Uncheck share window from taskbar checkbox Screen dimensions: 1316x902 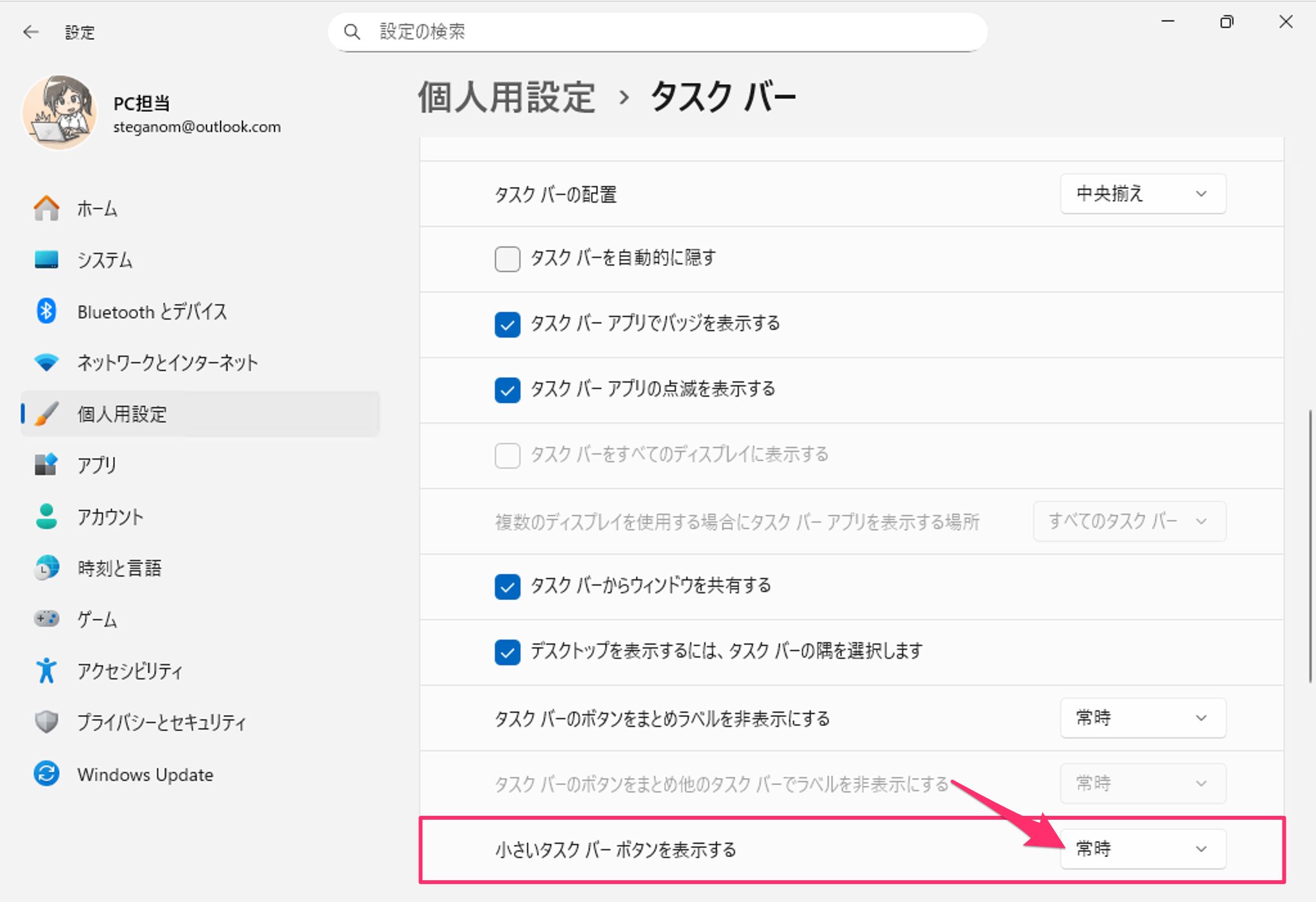507,586
